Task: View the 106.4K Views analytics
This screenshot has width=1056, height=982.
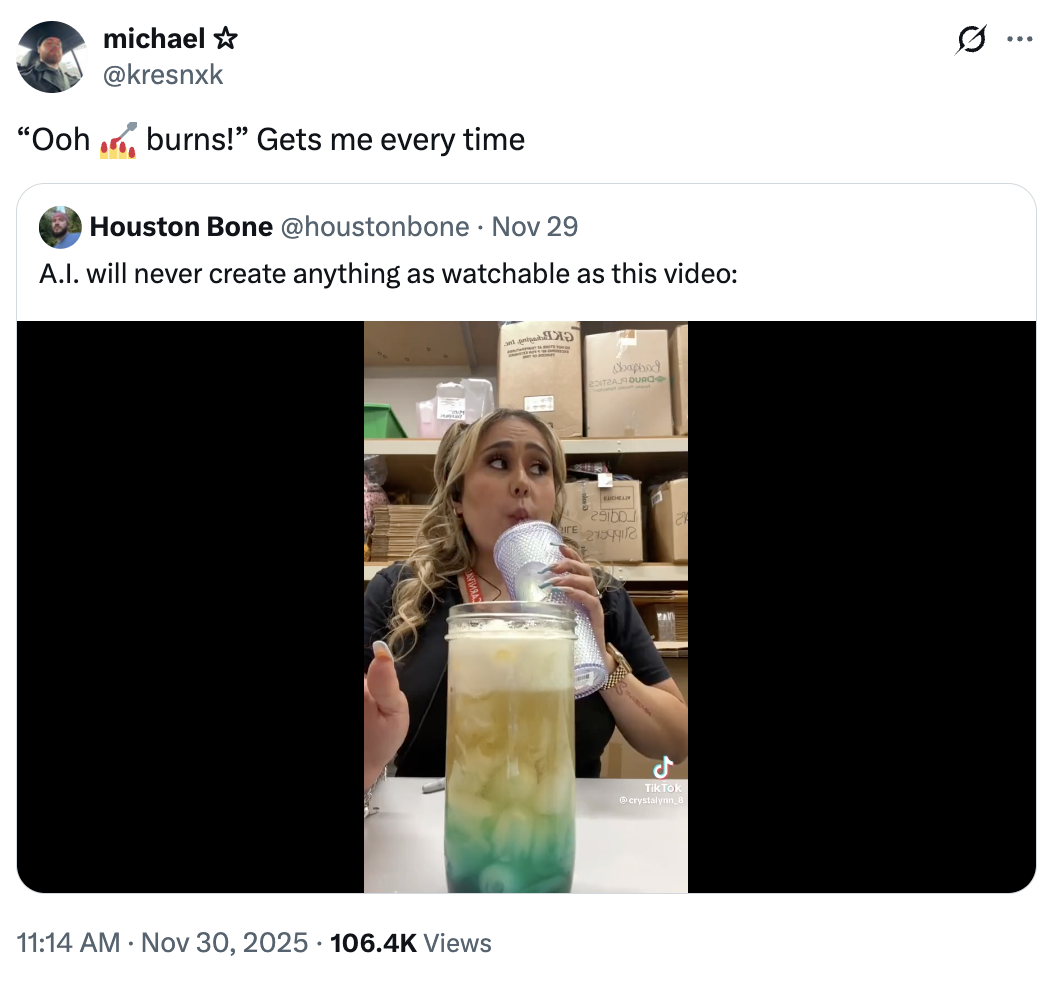Action: 410,943
